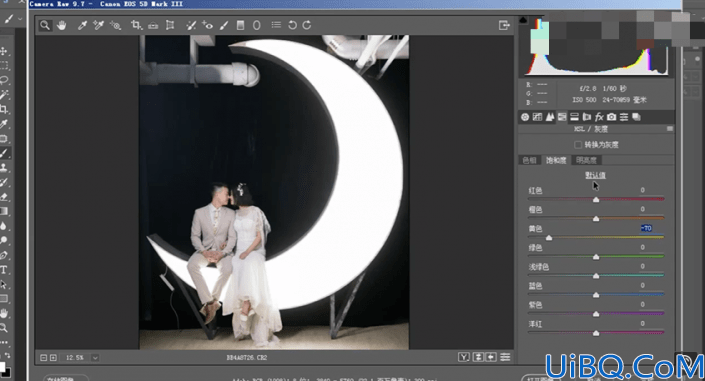Enable the 转换为灰度 checkbox

tap(578, 145)
